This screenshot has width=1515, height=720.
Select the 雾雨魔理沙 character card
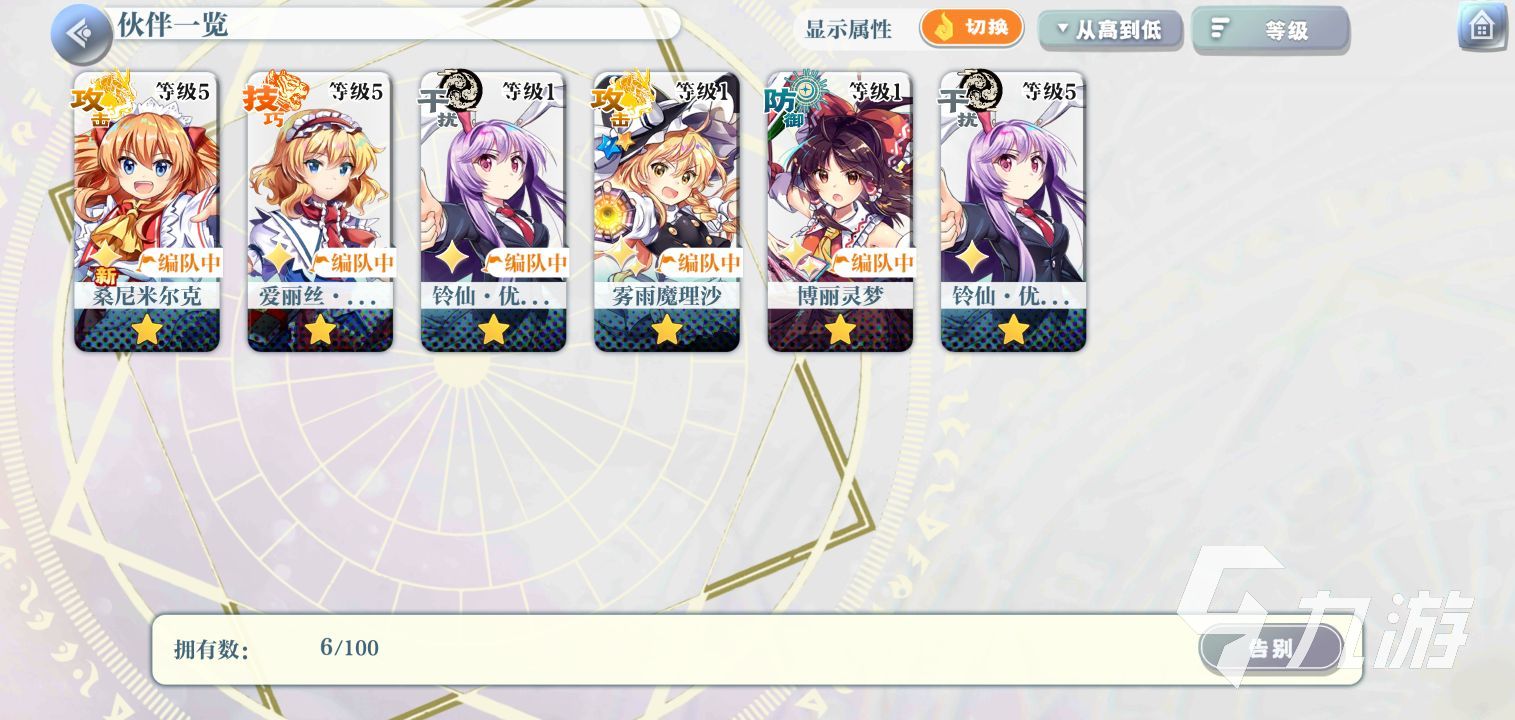point(667,211)
